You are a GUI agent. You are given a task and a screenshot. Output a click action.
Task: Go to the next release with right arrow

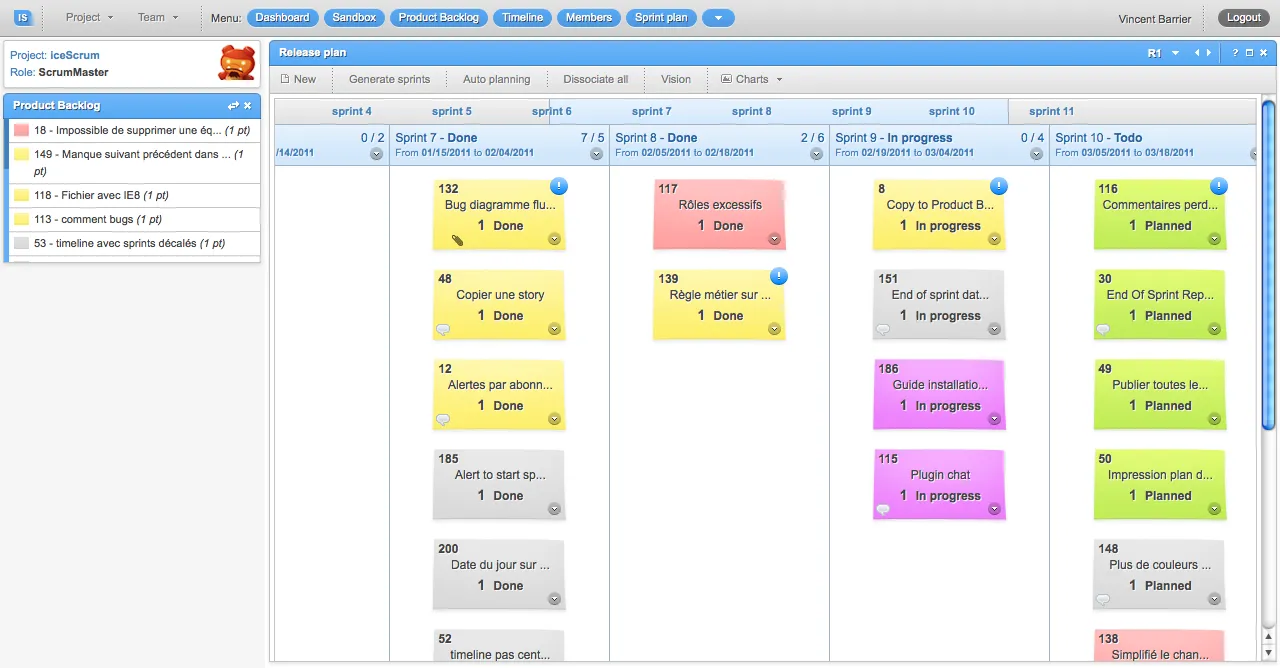coord(1209,53)
